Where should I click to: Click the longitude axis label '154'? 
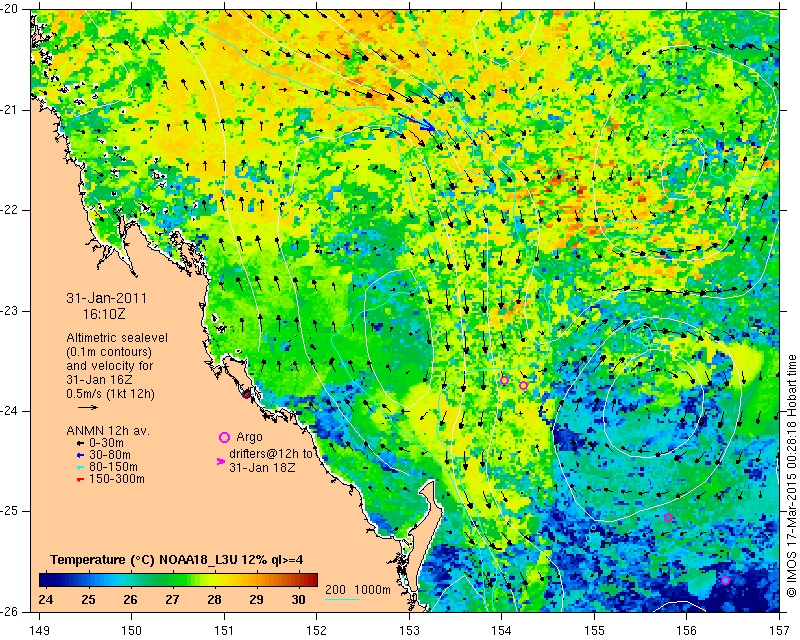coord(502,631)
